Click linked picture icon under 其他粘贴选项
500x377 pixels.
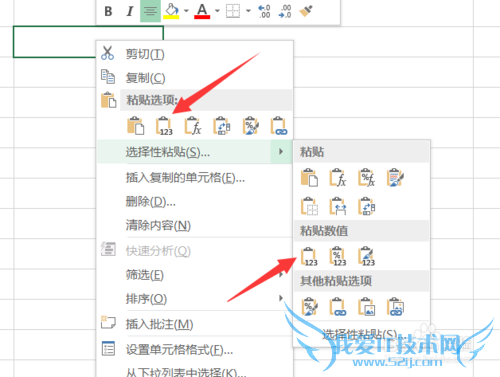[x=395, y=307]
